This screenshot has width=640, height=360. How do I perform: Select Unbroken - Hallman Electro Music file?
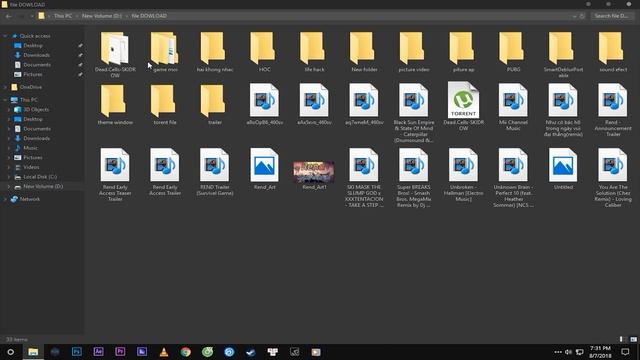click(463, 175)
